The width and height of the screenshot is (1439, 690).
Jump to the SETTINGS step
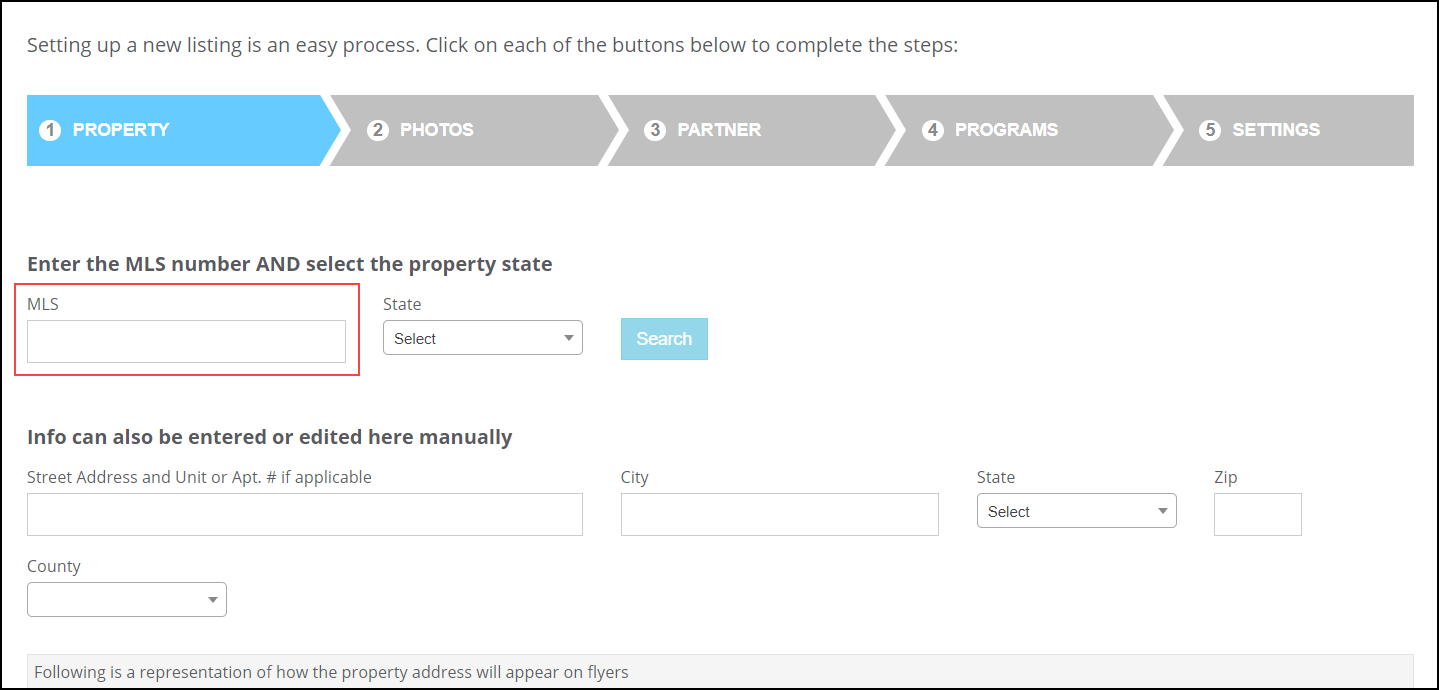click(1290, 130)
